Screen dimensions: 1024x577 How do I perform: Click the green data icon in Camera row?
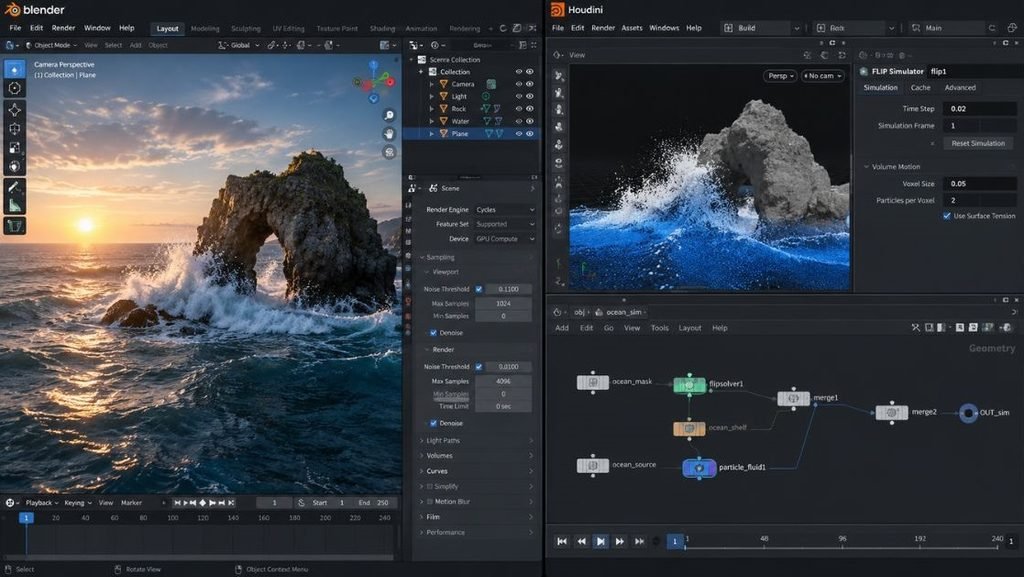tap(491, 84)
